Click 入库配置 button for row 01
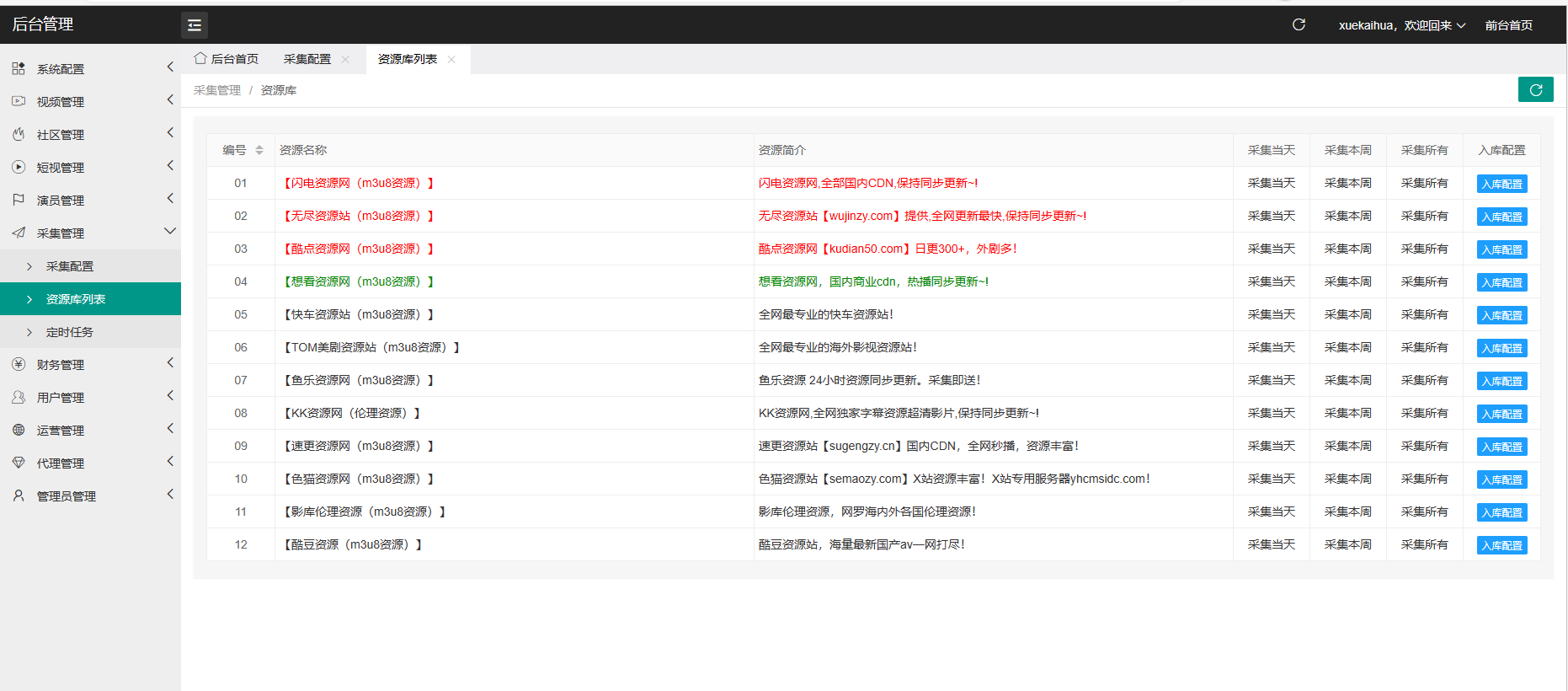1568x691 pixels. click(x=1501, y=184)
